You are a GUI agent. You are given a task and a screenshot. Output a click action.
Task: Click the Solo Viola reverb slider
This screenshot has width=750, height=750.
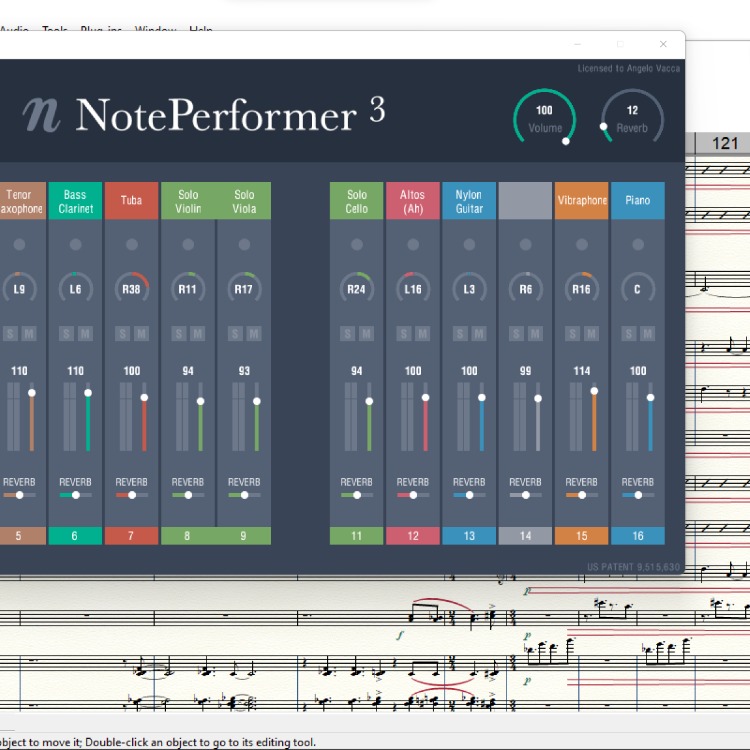click(244, 495)
